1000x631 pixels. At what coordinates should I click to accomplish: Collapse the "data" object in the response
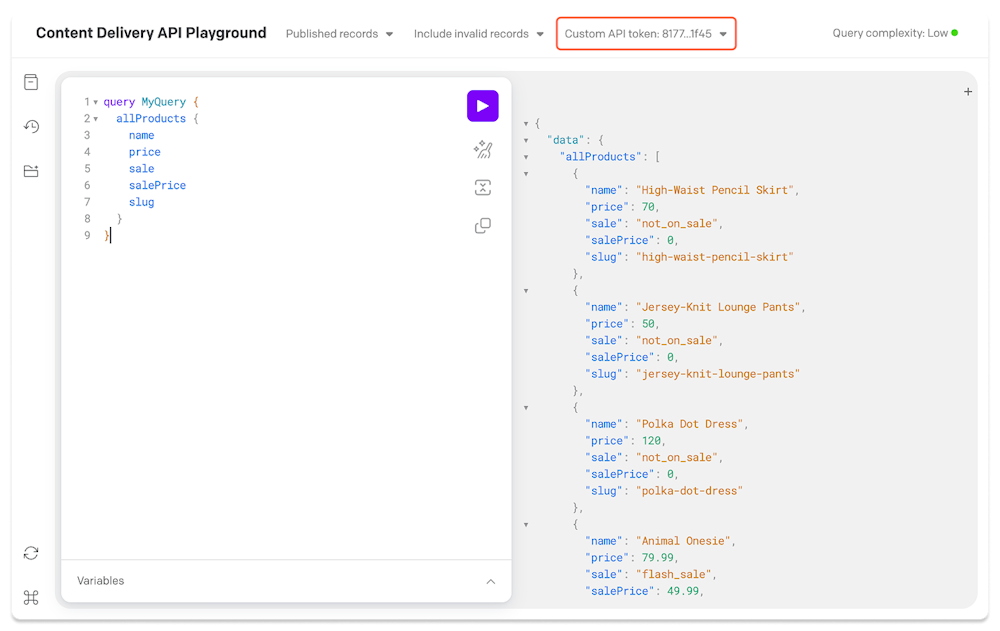[527, 140]
